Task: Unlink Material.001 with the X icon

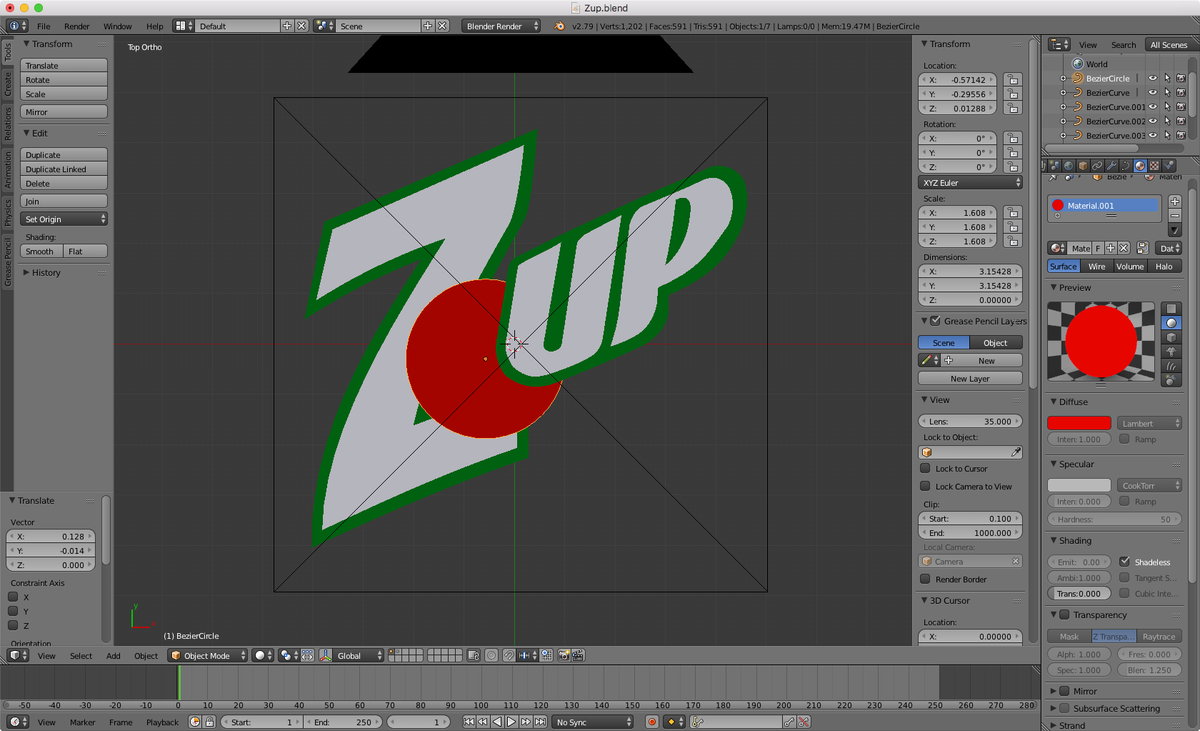Action: click(x=1123, y=248)
